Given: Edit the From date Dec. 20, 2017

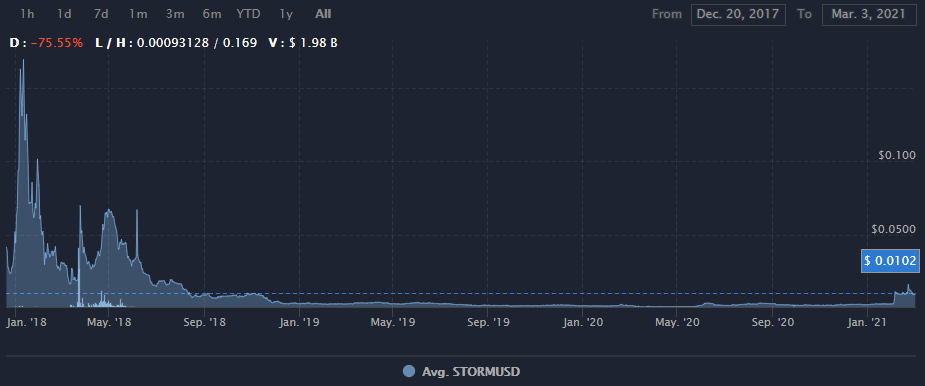Looking at the screenshot, I should click(x=738, y=14).
